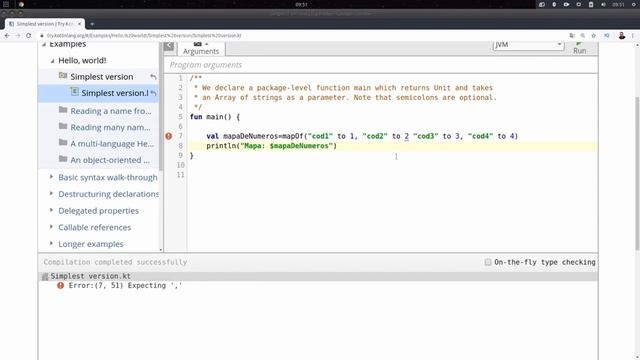Expand Longer examples section
Image resolution: width=640 pixels, height=360 pixels.
(51, 244)
